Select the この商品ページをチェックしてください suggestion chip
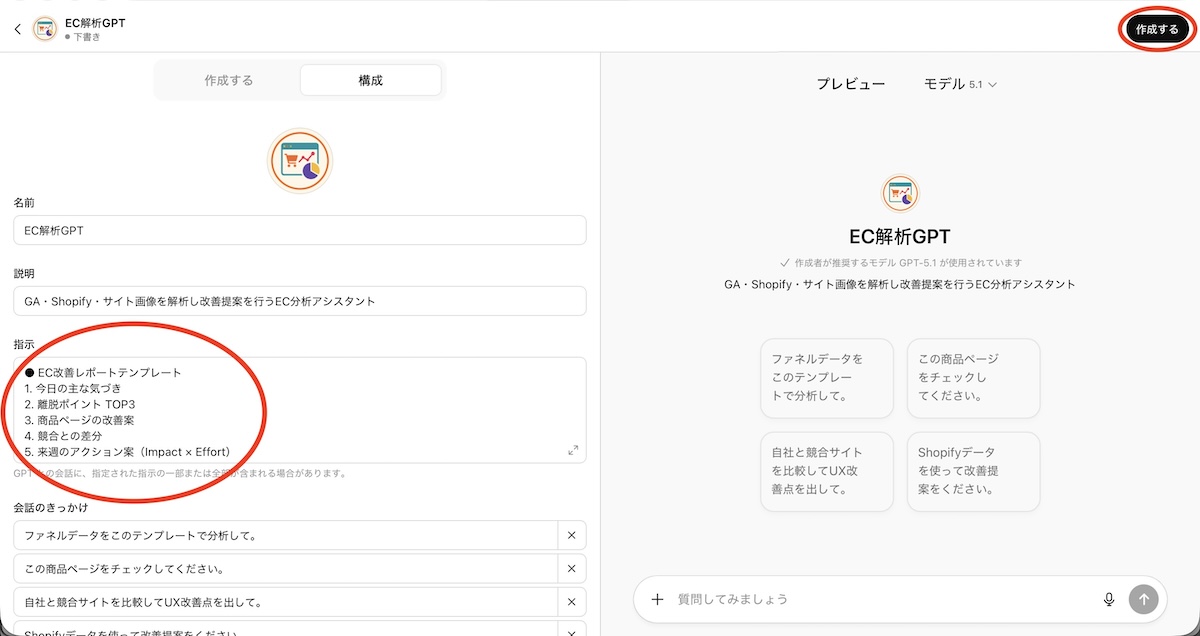The height and width of the screenshot is (636, 1200). (973, 378)
